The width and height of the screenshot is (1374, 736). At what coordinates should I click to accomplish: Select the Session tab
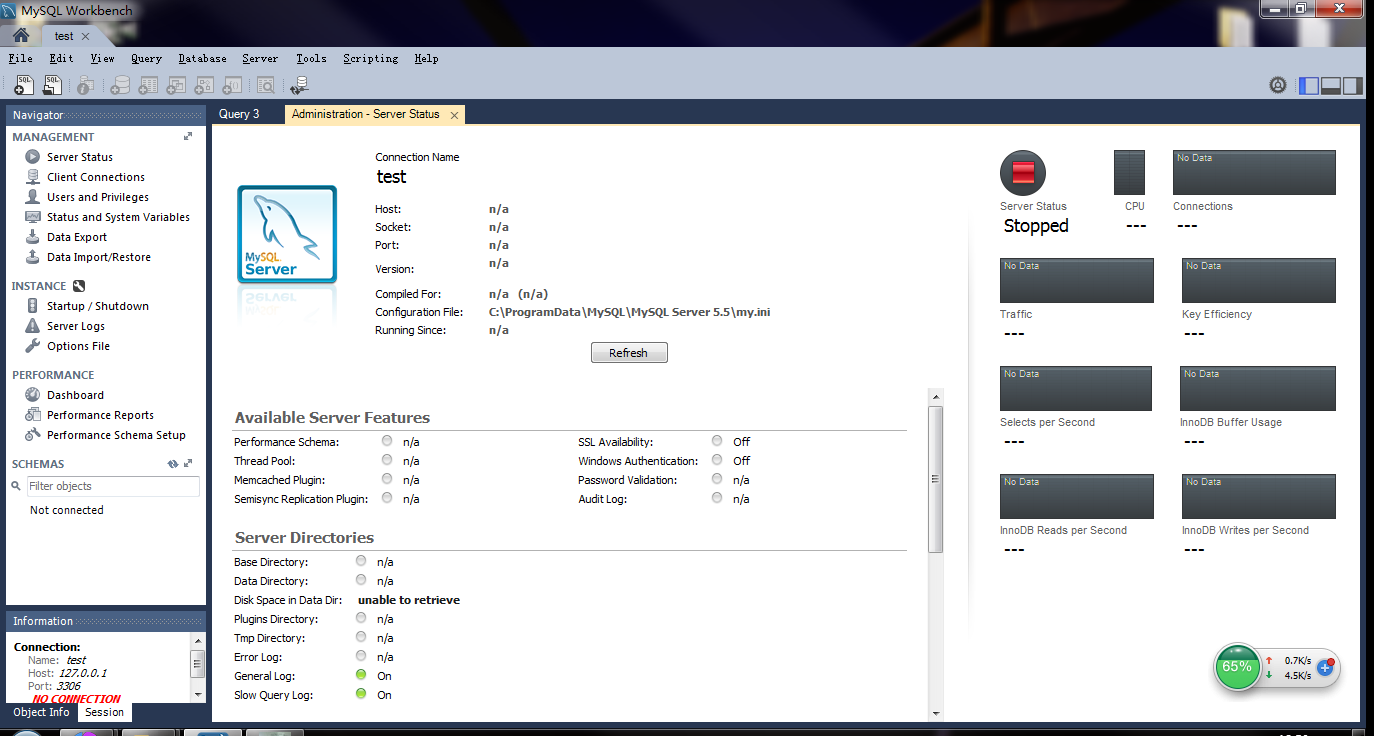coord(104,712)
